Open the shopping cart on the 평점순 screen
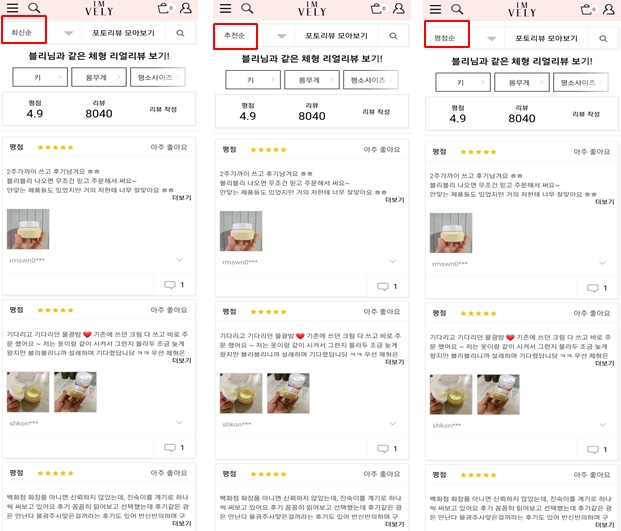The image size is (621, 531). click(588, 9)
